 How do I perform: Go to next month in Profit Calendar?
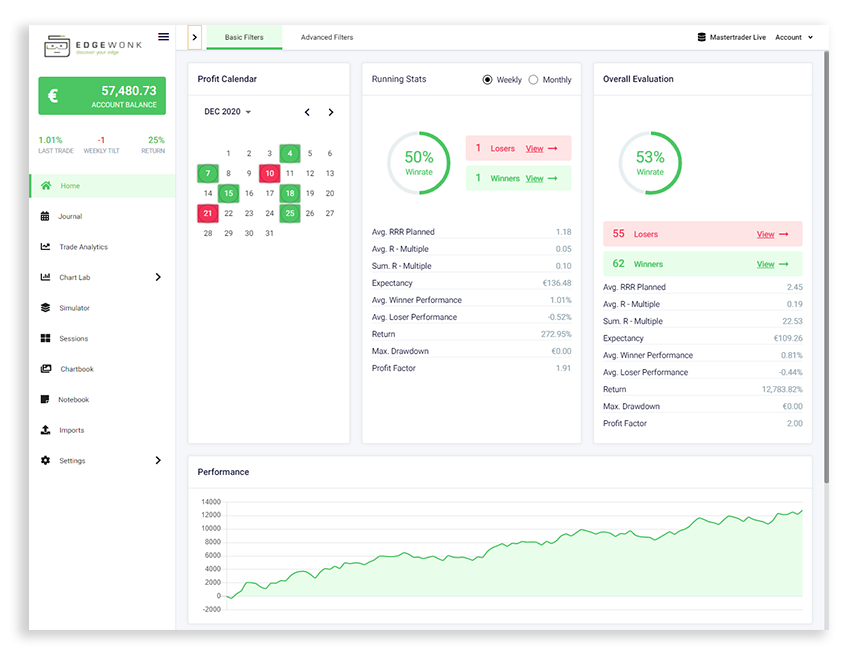pyautogui.click(x=331, y=112)
